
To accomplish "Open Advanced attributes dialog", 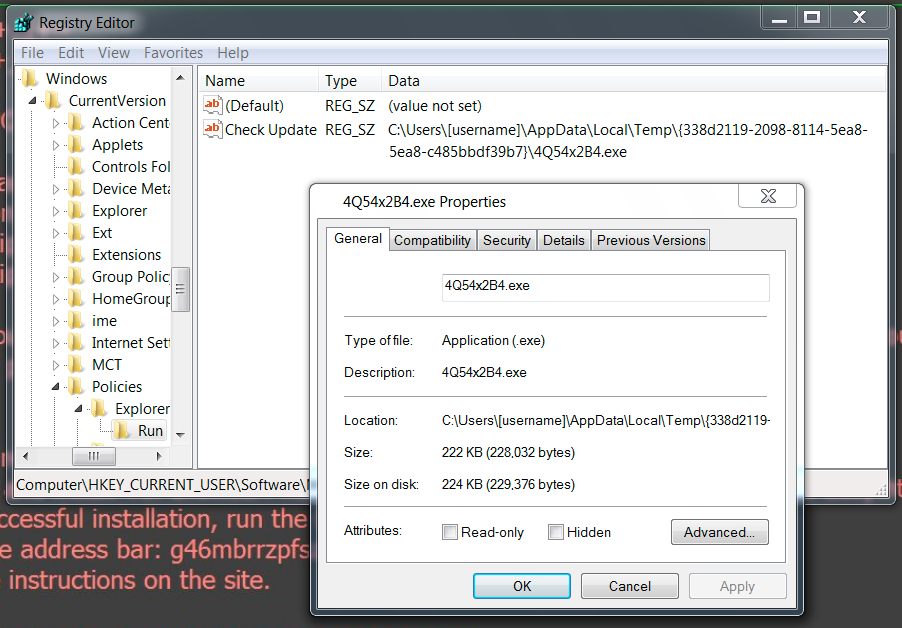I will tap(720, 532).
